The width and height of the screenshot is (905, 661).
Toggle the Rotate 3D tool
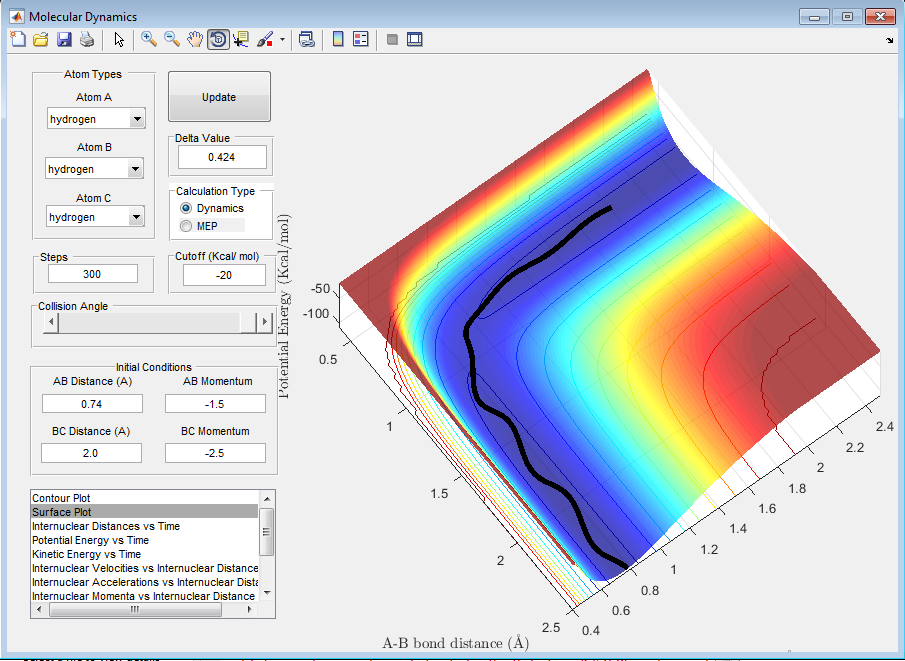pyautogui.click(x=217, y=40)
